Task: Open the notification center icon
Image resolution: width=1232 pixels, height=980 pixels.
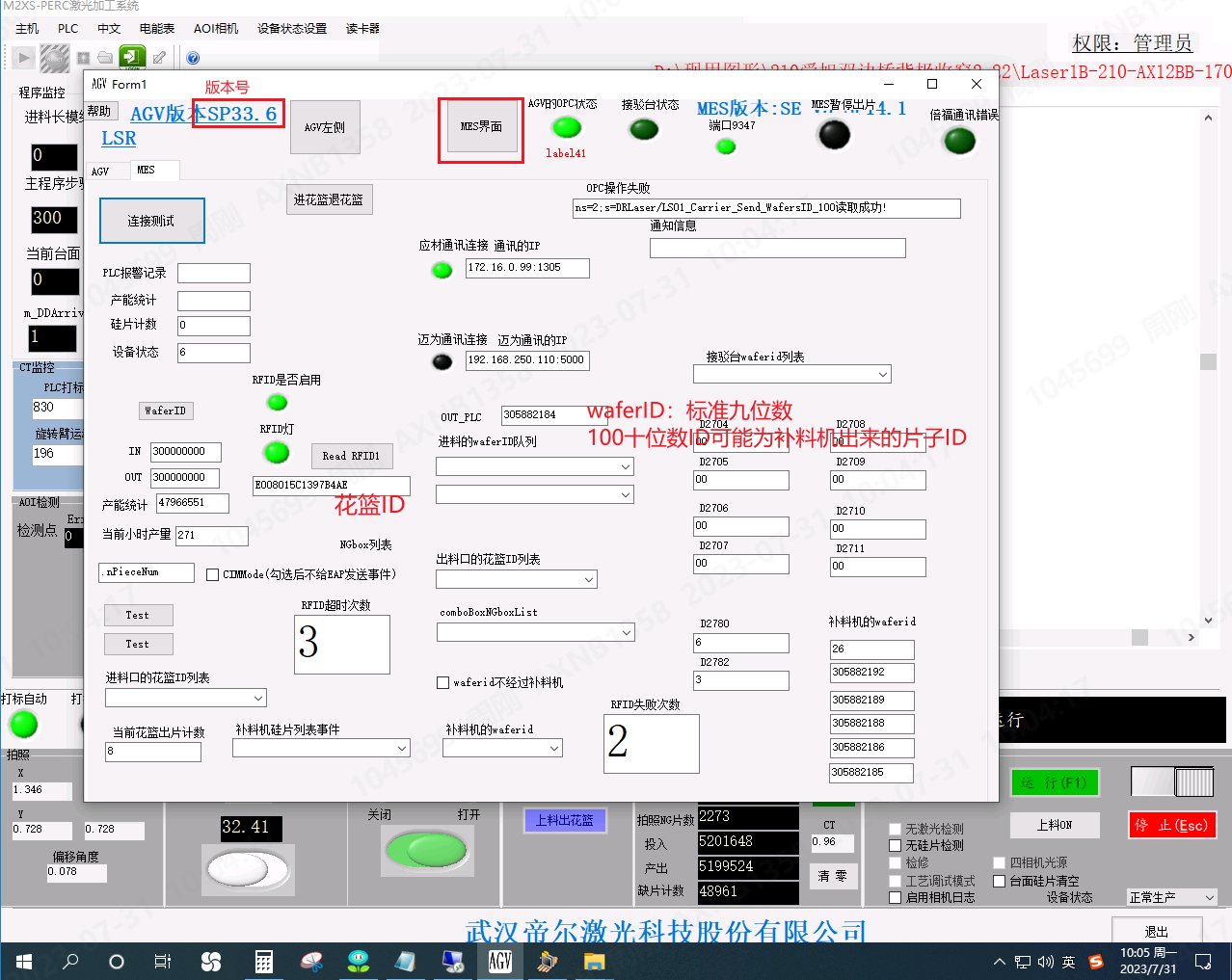Action: click(x=1203, y=962)
